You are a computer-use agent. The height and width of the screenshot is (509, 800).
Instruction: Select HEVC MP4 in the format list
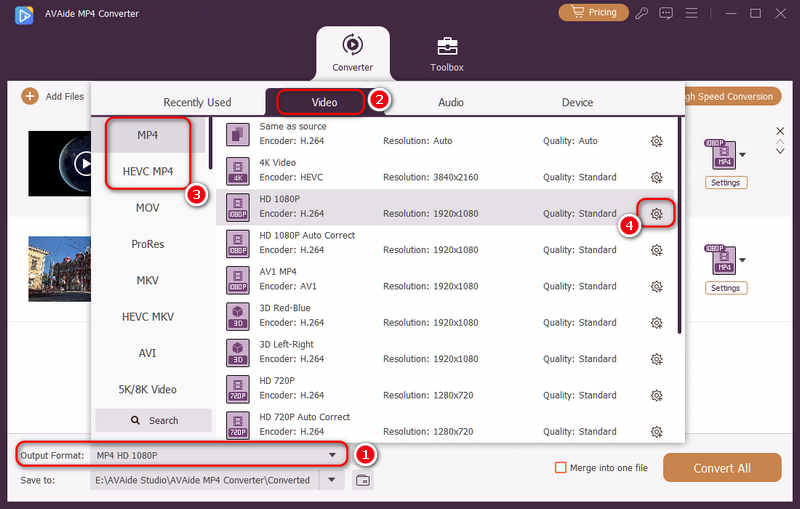(x=147, y=171)
